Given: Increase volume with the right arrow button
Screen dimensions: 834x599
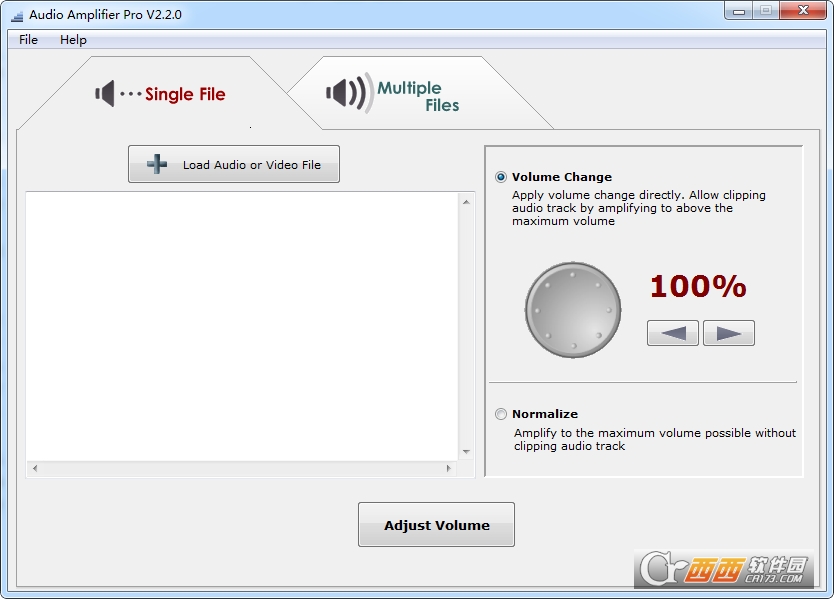Looking at the screenshot, I should point(728,333).
